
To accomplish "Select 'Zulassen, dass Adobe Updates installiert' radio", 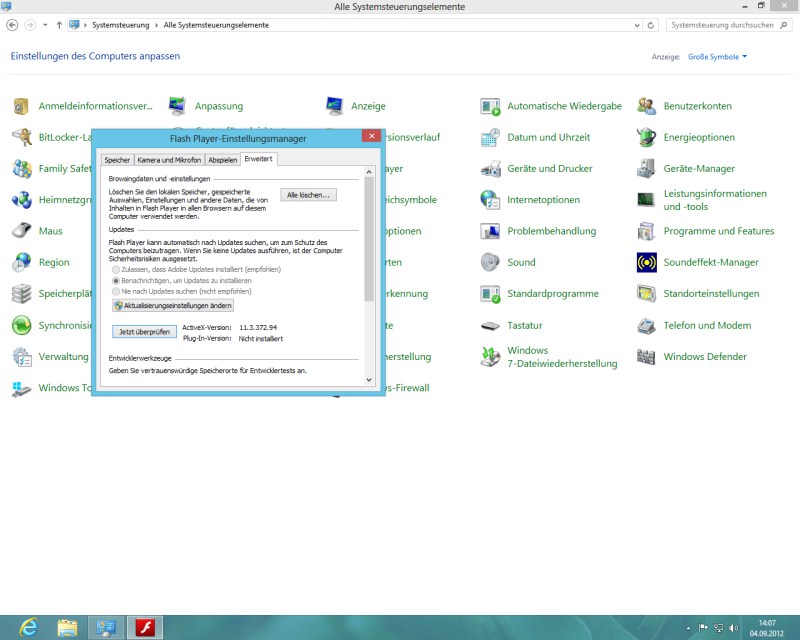I will point(116,269).
